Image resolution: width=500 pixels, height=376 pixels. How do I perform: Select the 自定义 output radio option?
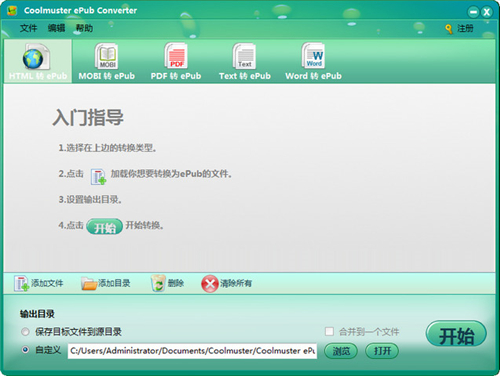coord(25,350)
